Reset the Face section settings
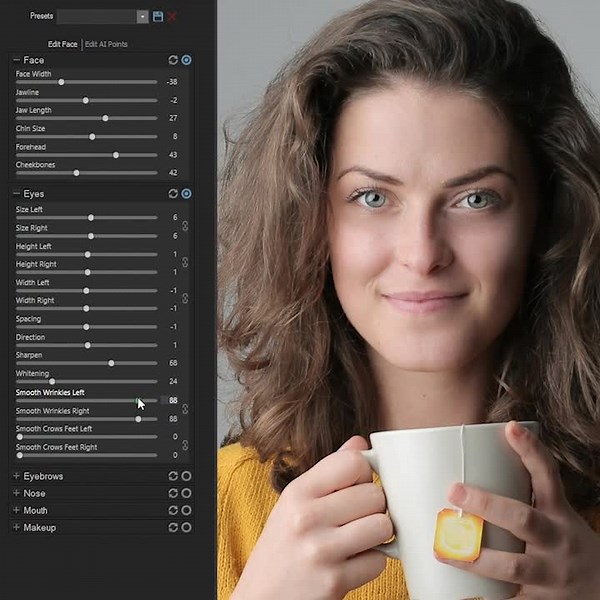The height and width of the screenshot is (600, 600). [173, 60]
